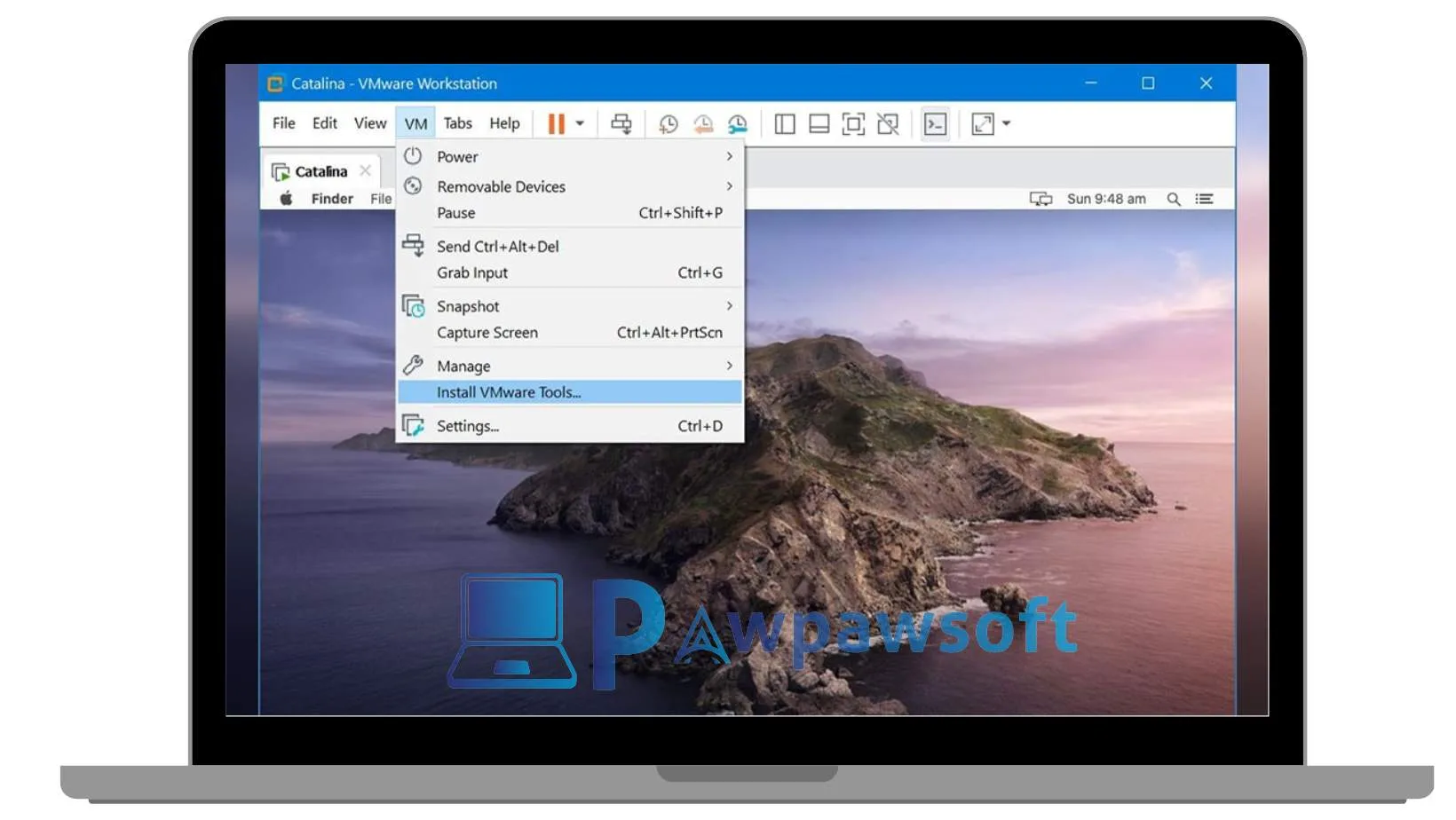The height and width of the screenshot is (820, 1456).
Task: Open the Tabs menu
Action: pyautogui.click(x=458, y=123)
